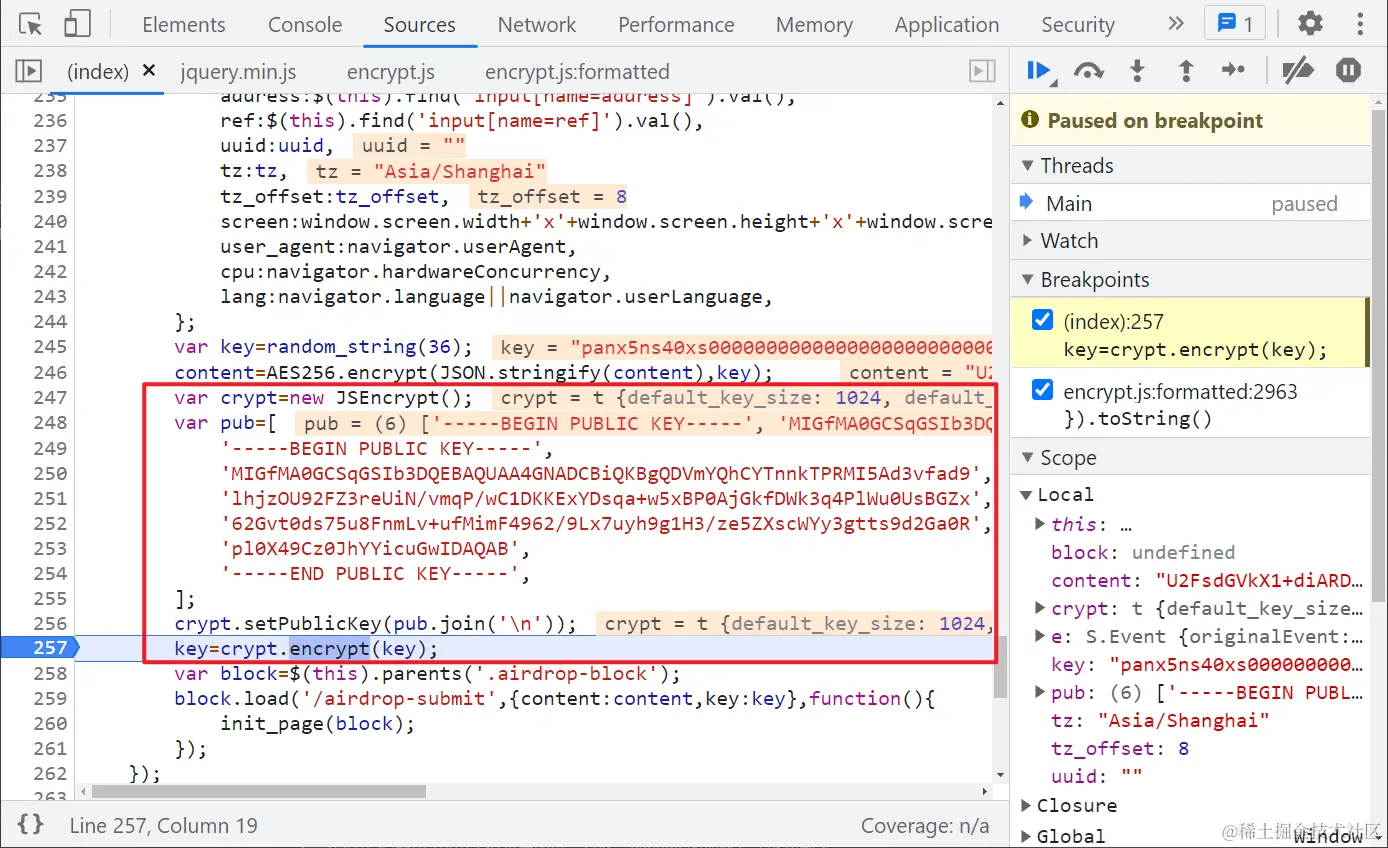This screenshot has width=1388, height=848.
Task: Open the jquery.min.js file tab
Action: [x=238, y=72]
